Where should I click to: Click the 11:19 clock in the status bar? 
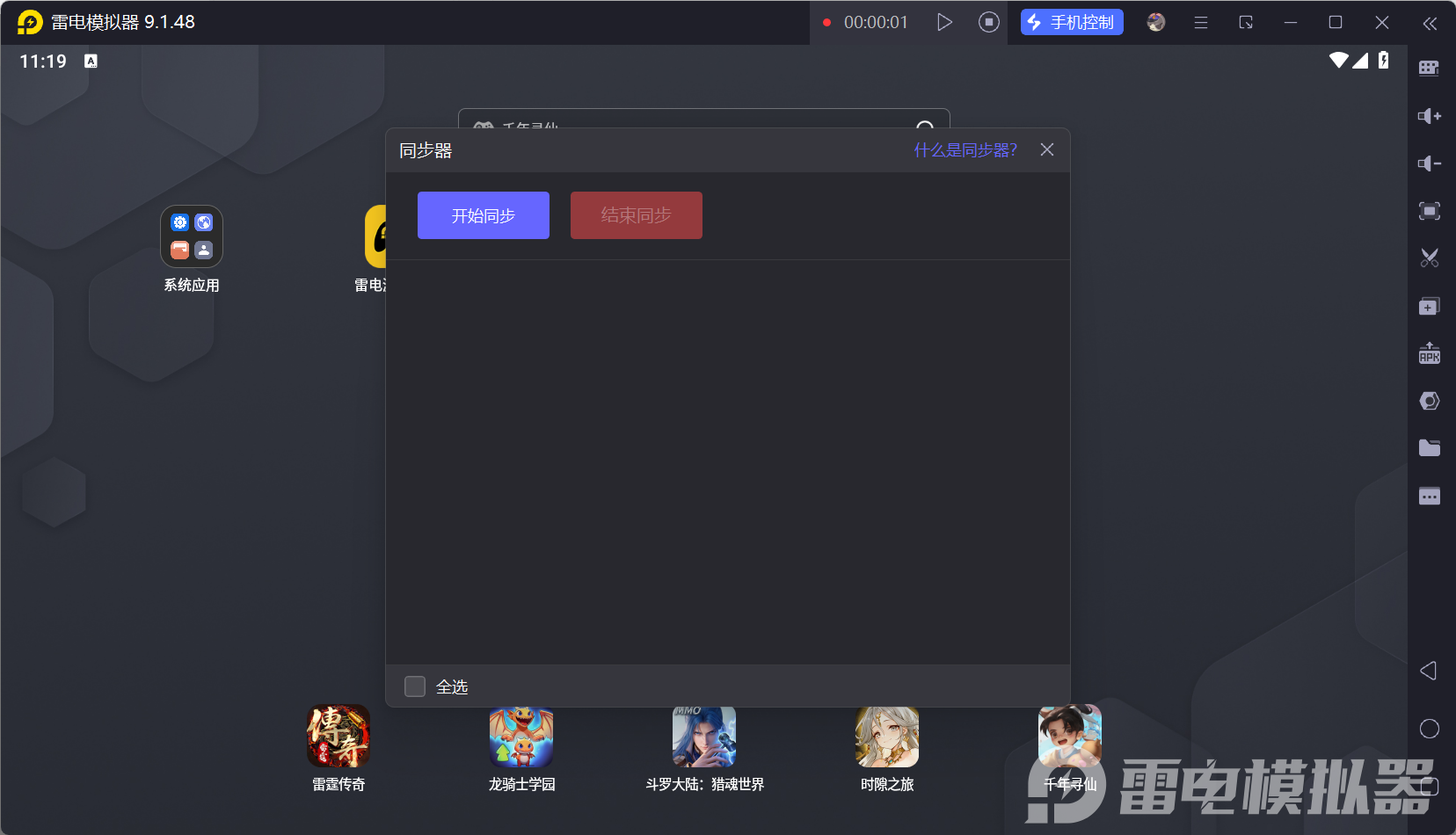coord(43,62)
